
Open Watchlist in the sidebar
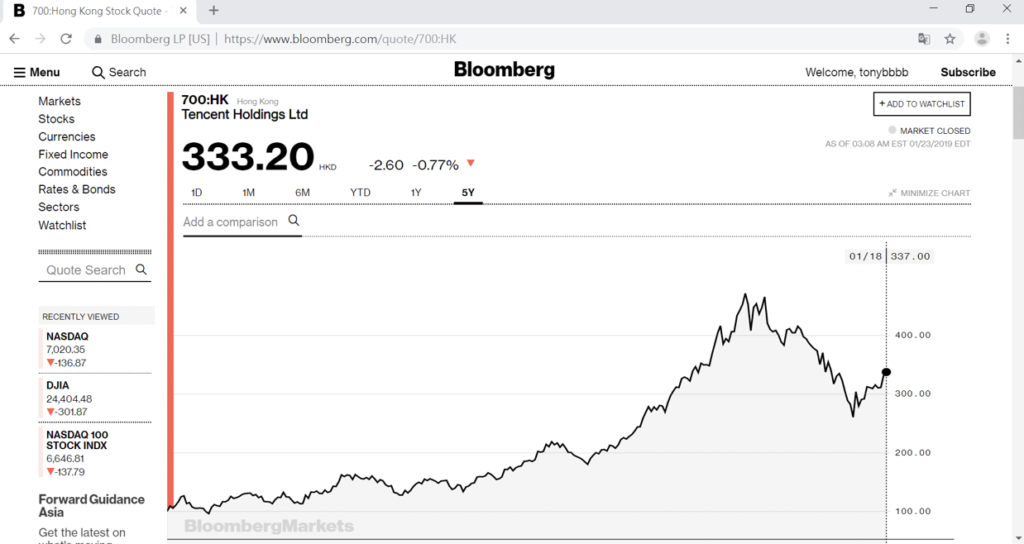(x=62, y=225)
